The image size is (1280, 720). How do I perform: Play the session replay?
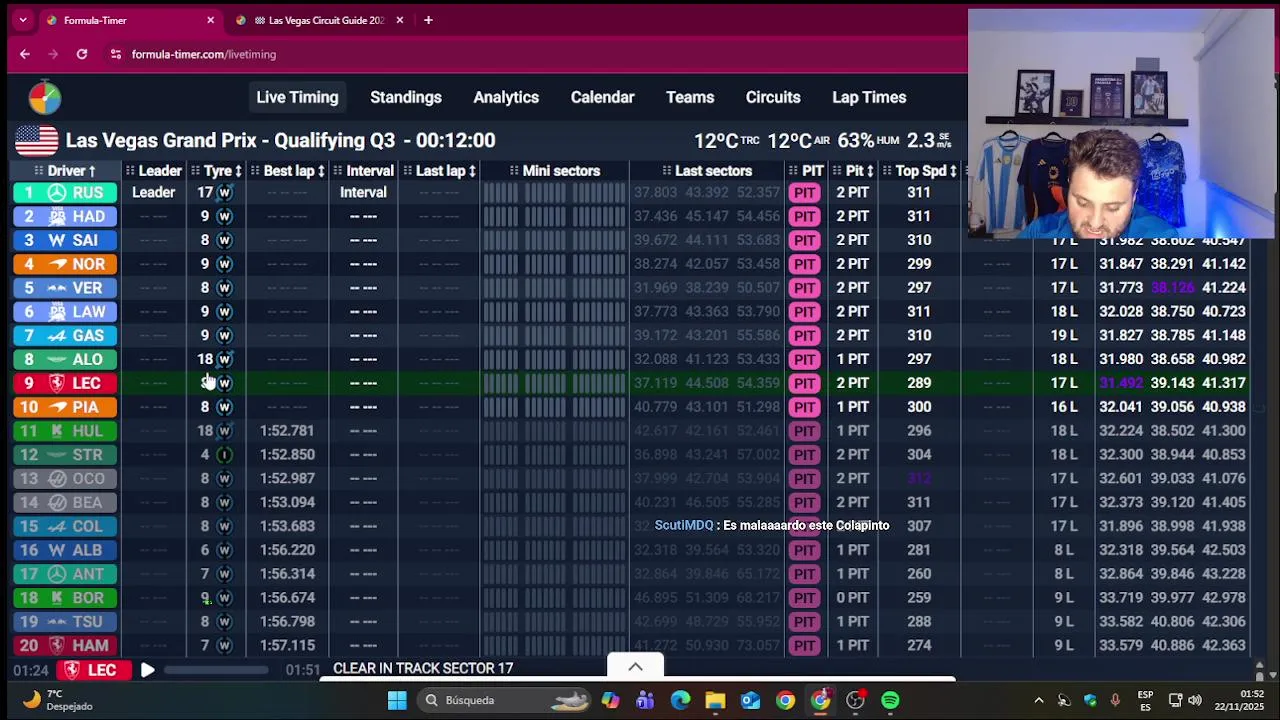coord(147,670)
